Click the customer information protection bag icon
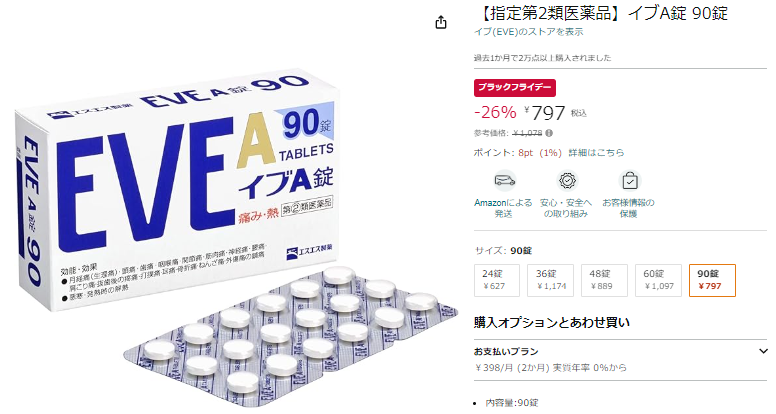The image size is (776, 414). click(630, 181)
